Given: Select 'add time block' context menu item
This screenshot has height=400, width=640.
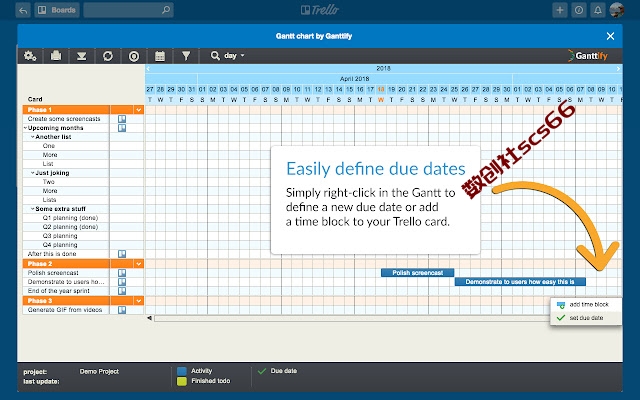Looking at the screenshot, I should point(586,304).
